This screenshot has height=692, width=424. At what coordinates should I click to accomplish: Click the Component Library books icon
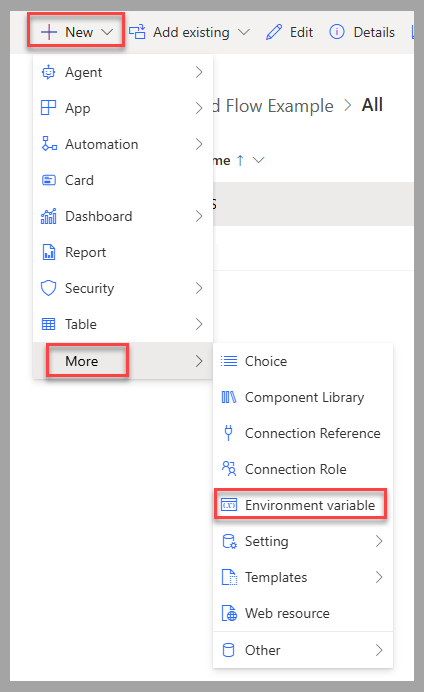click(x=229, y=397)
